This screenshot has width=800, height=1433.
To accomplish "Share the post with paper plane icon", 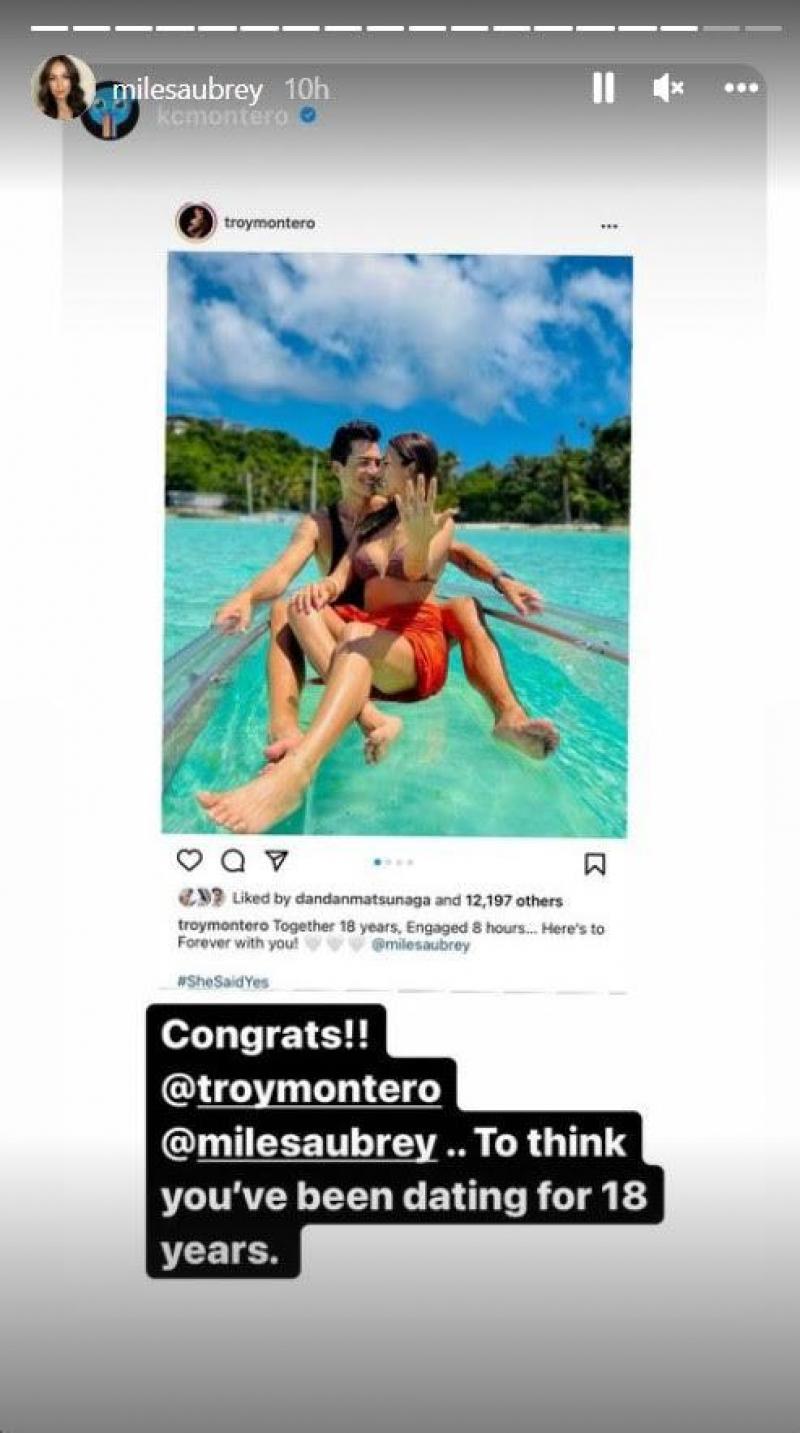I will (277, 860).
